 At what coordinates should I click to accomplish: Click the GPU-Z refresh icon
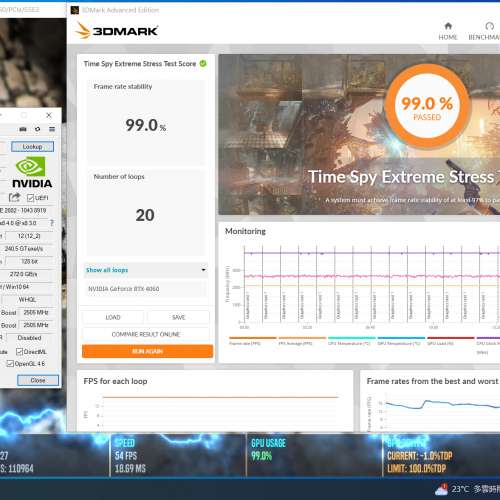point(37,129)
